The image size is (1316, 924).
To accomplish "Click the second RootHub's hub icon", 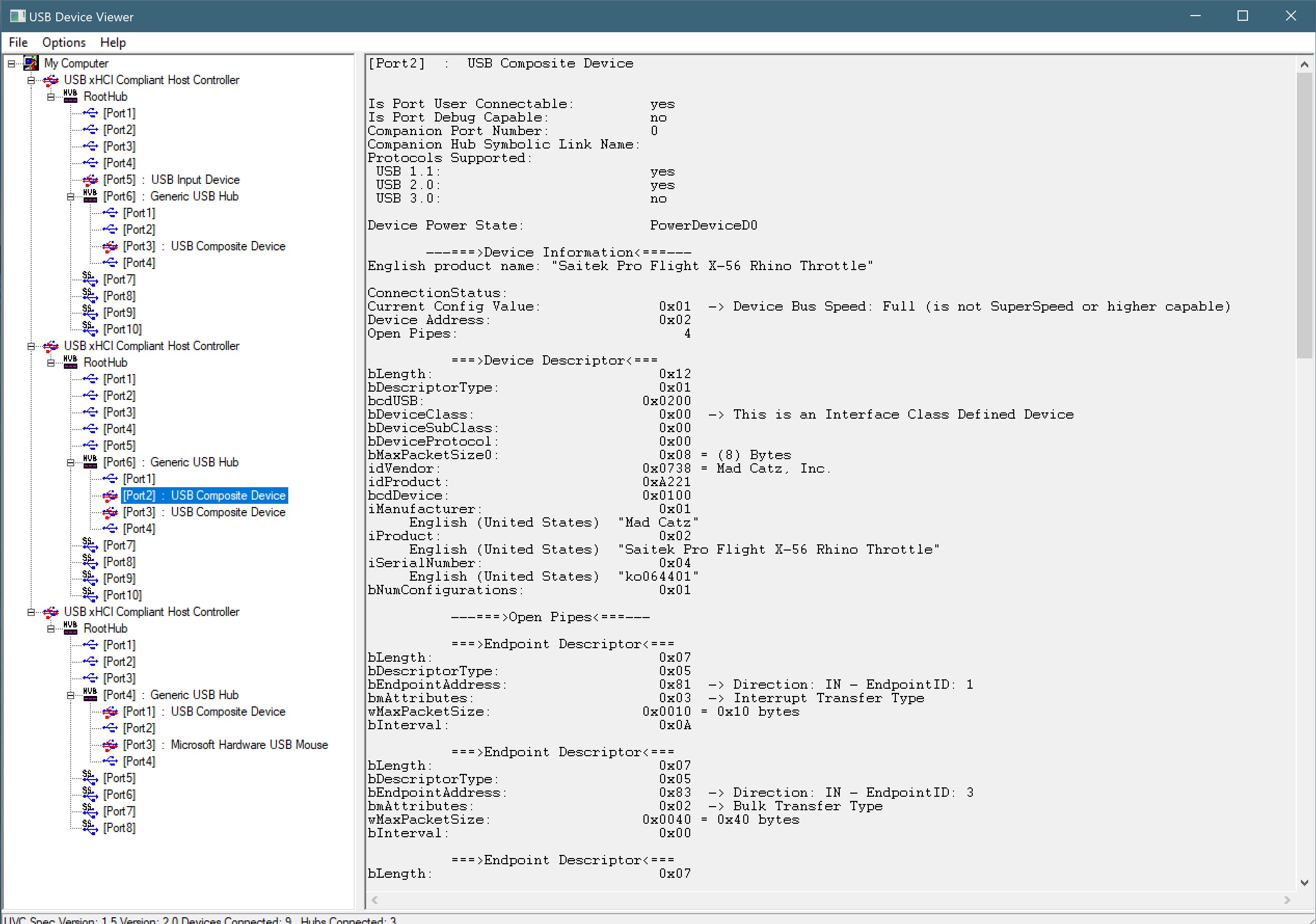I will pyautogui.click(x=71, y=362).
